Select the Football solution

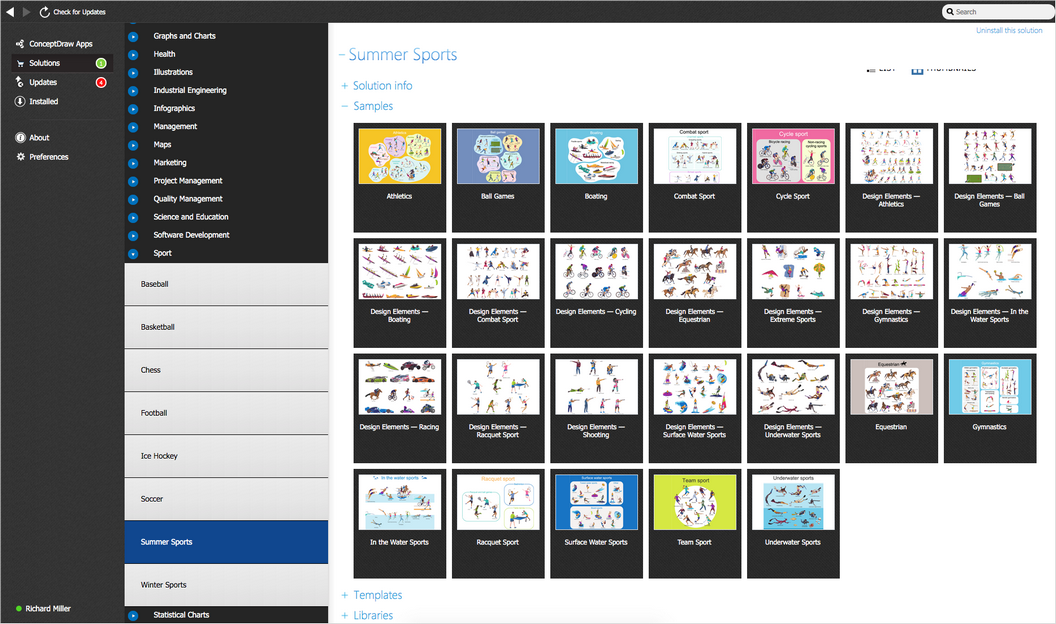226,413
